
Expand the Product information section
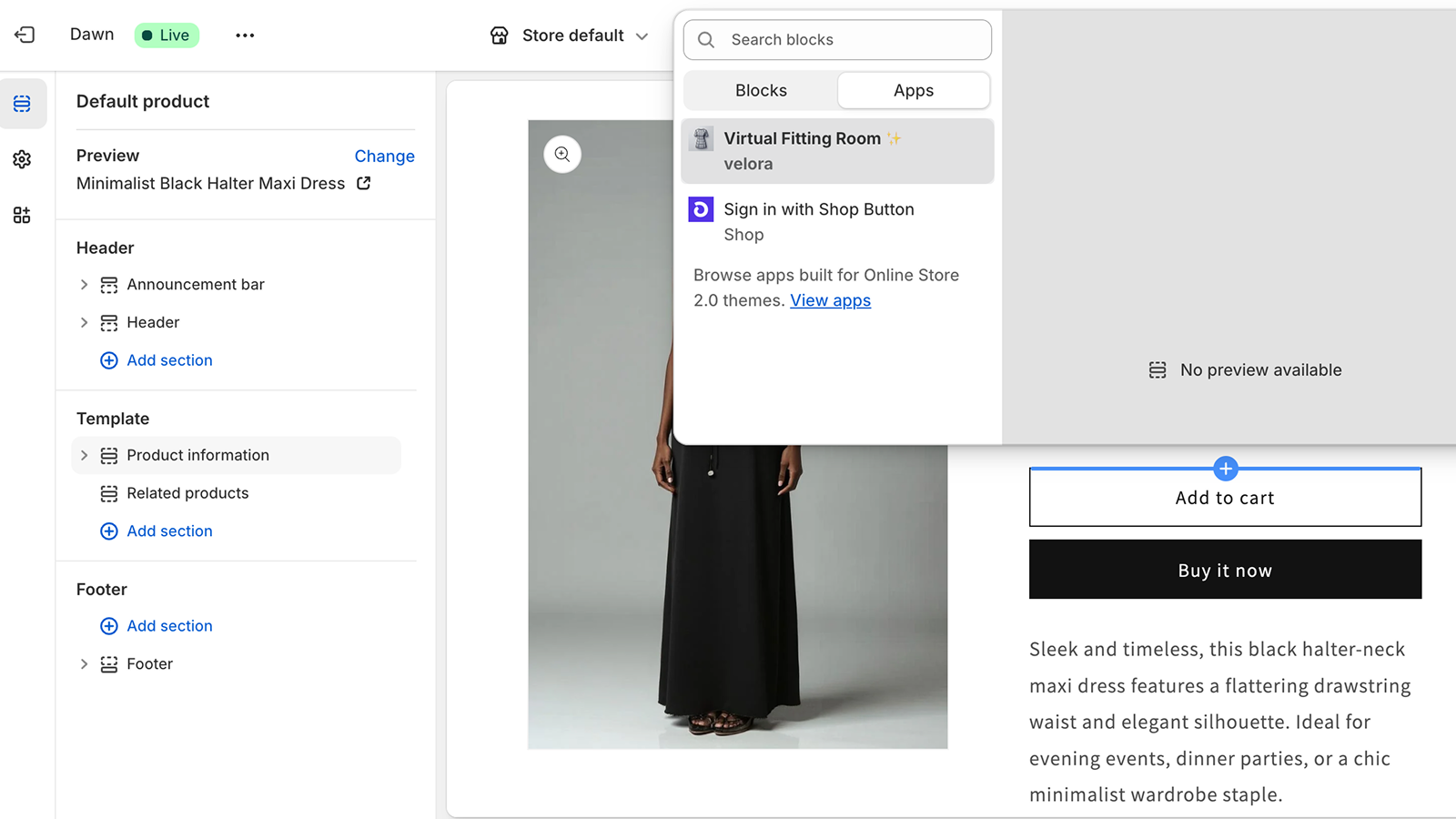coord(84,455)
